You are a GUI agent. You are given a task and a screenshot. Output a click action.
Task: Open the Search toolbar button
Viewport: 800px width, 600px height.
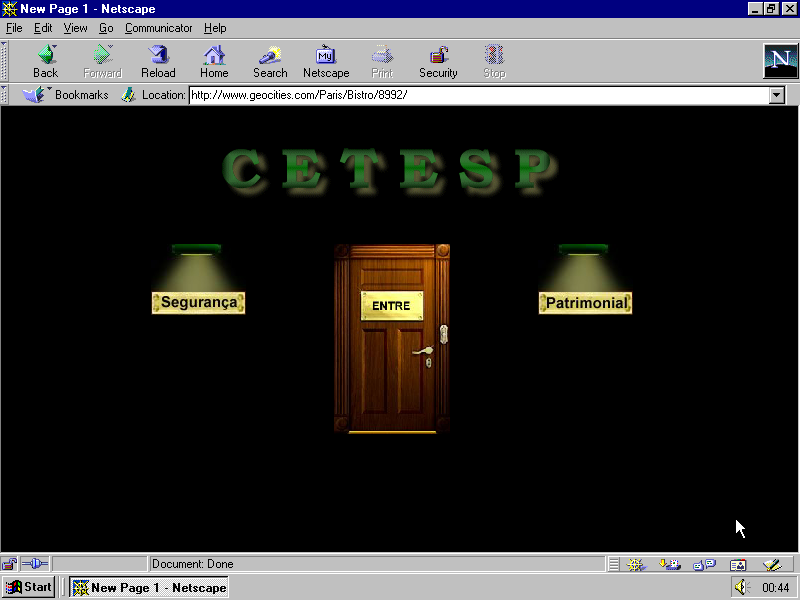click(x=270, y=61)
